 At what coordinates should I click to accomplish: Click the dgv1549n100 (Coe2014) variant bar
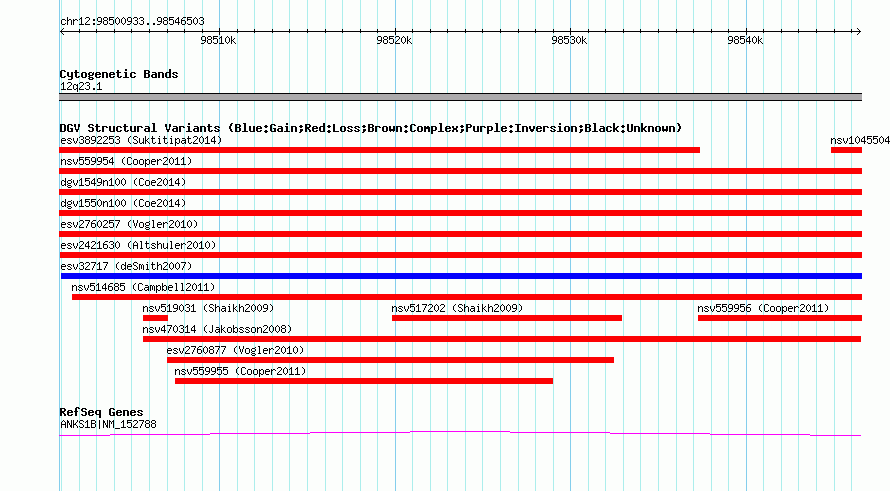[461, 192]
